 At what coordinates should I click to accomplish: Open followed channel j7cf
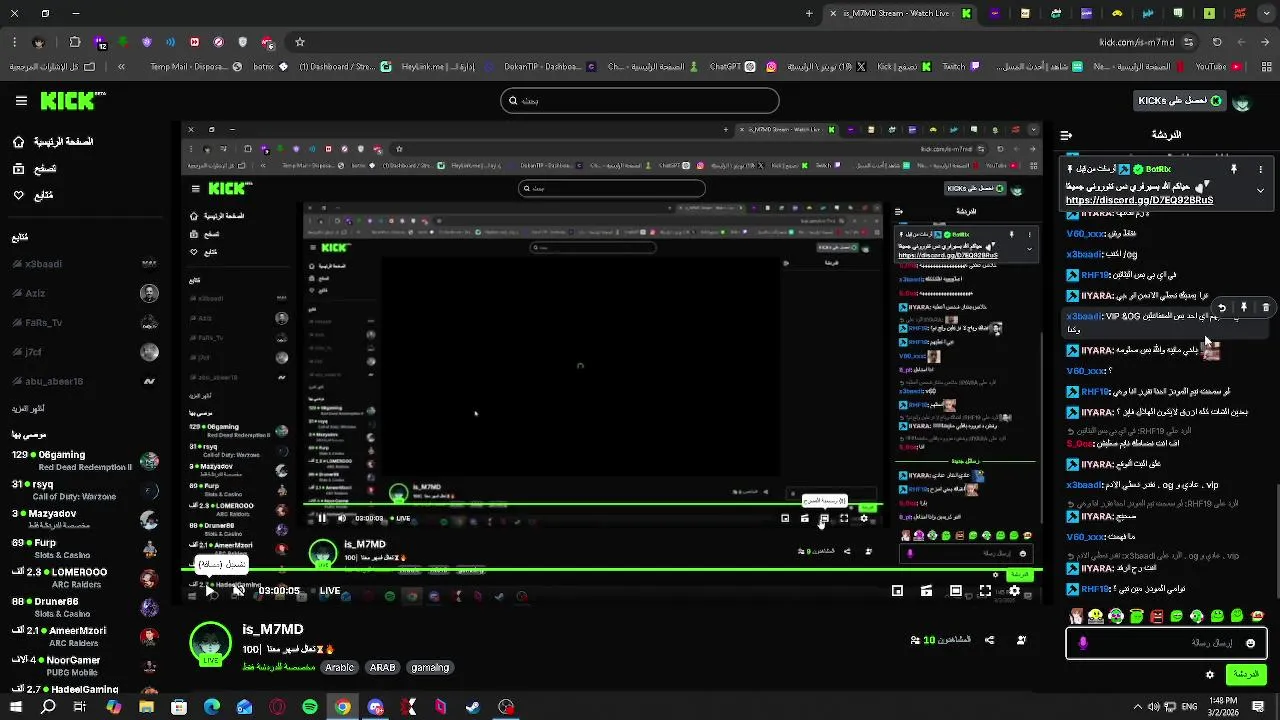pos(85,352)
